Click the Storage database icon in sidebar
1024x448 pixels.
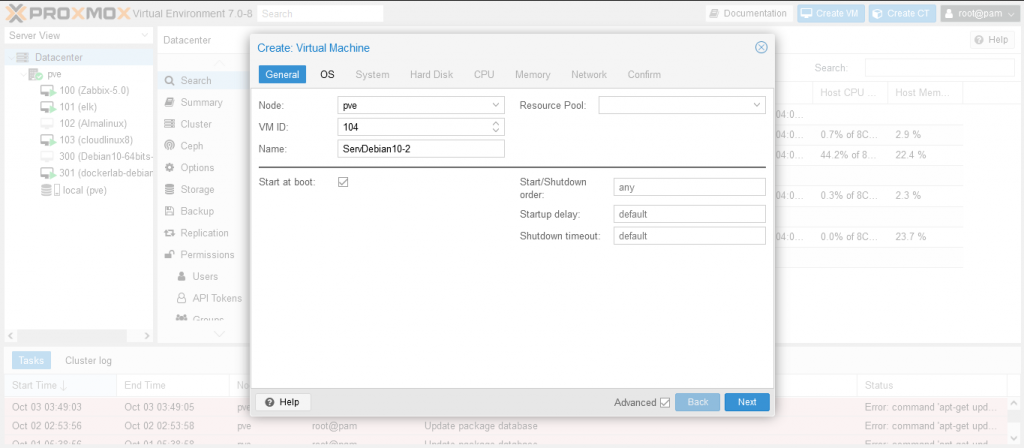point(169,189)
